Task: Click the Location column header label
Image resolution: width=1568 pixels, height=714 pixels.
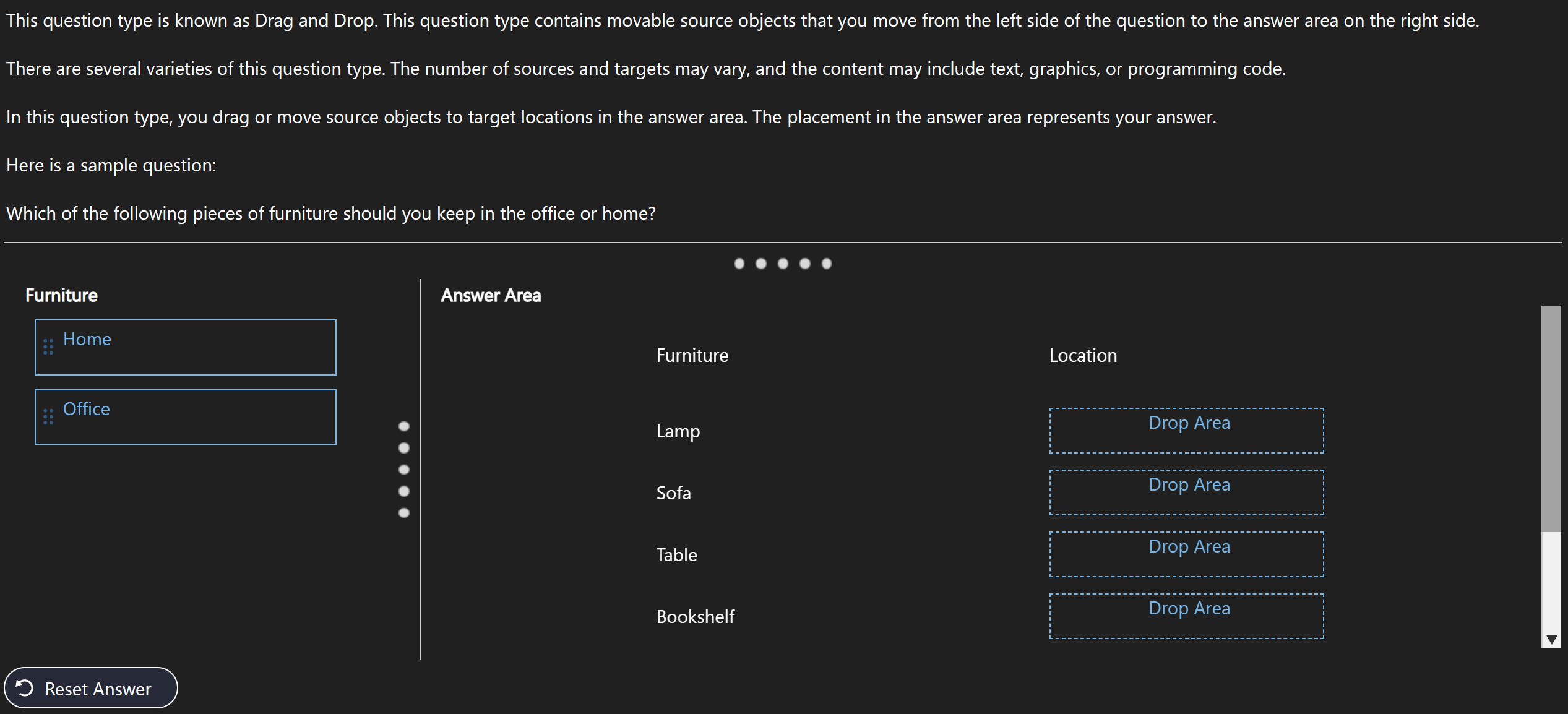Action: click(1084, 355)
